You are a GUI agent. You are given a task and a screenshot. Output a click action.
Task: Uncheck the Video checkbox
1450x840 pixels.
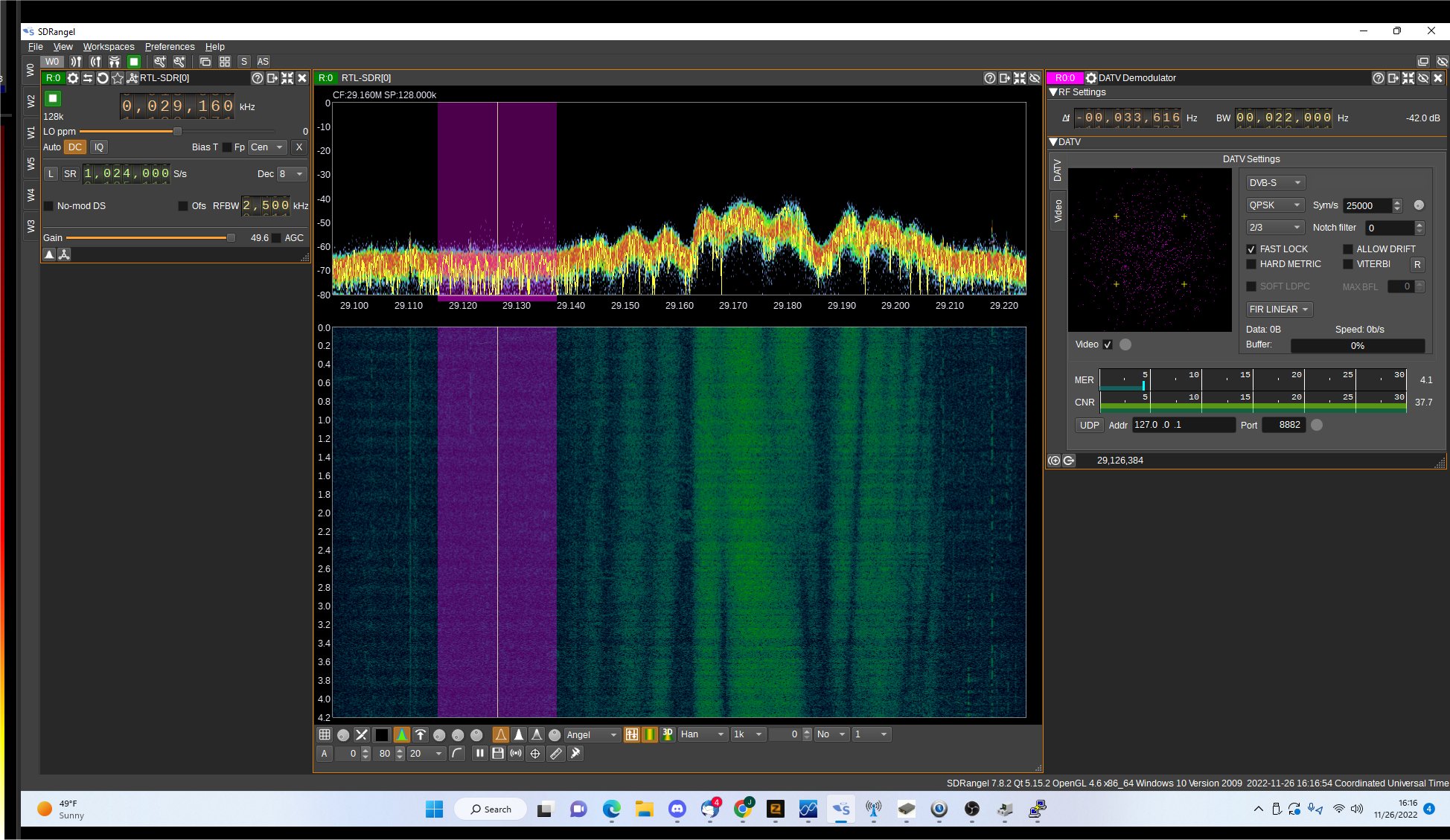pos(1108,344)
